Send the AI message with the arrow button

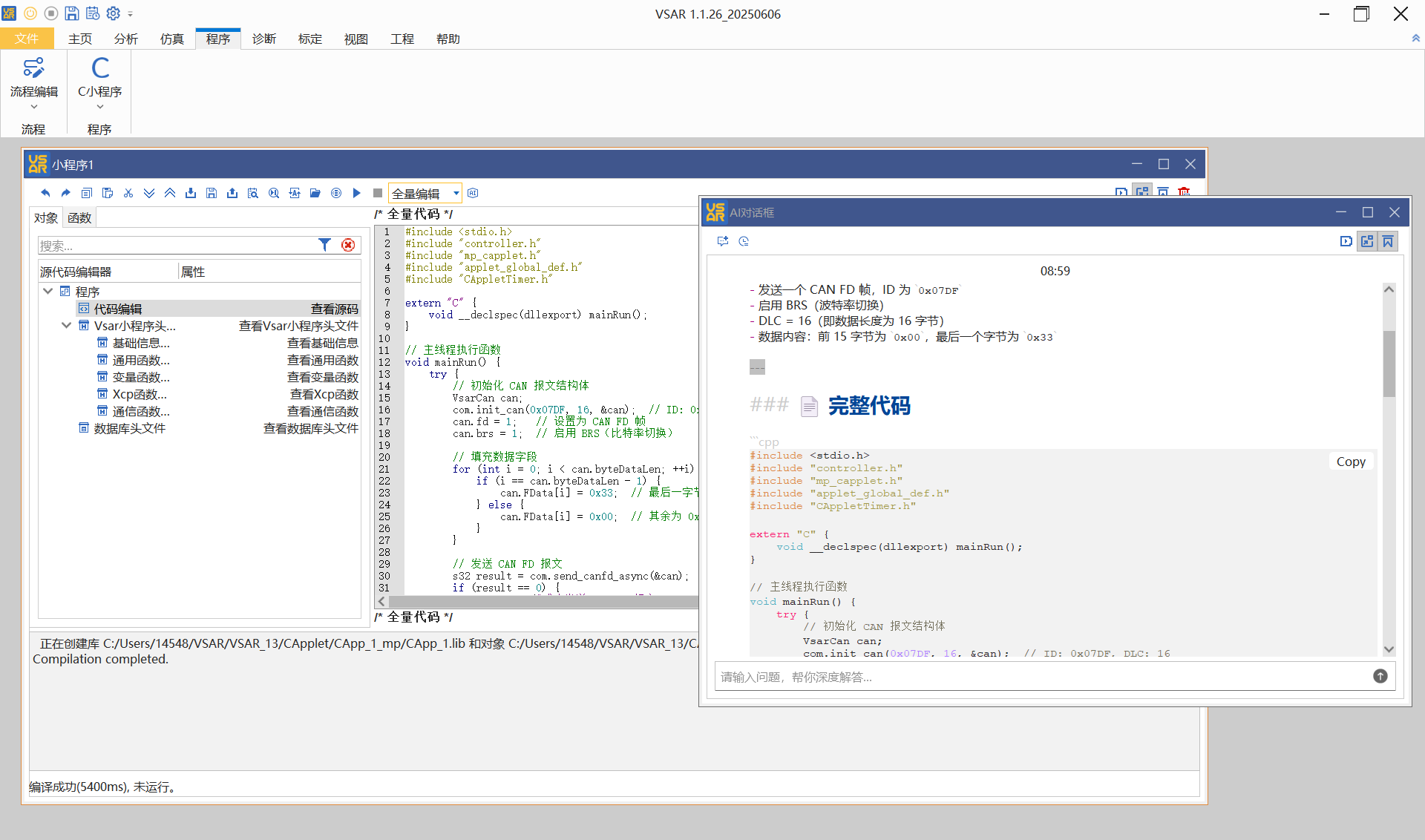(1380, 676)
